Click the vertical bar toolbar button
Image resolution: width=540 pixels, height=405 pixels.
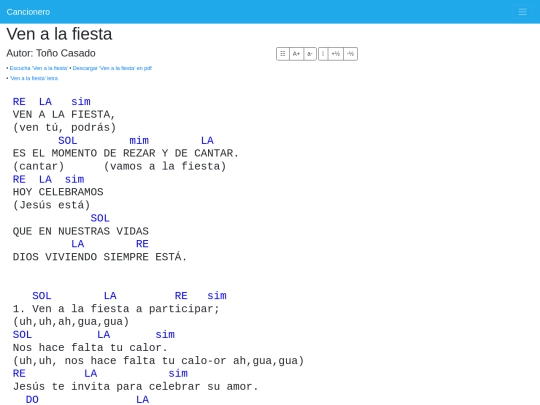pos(323,54)
